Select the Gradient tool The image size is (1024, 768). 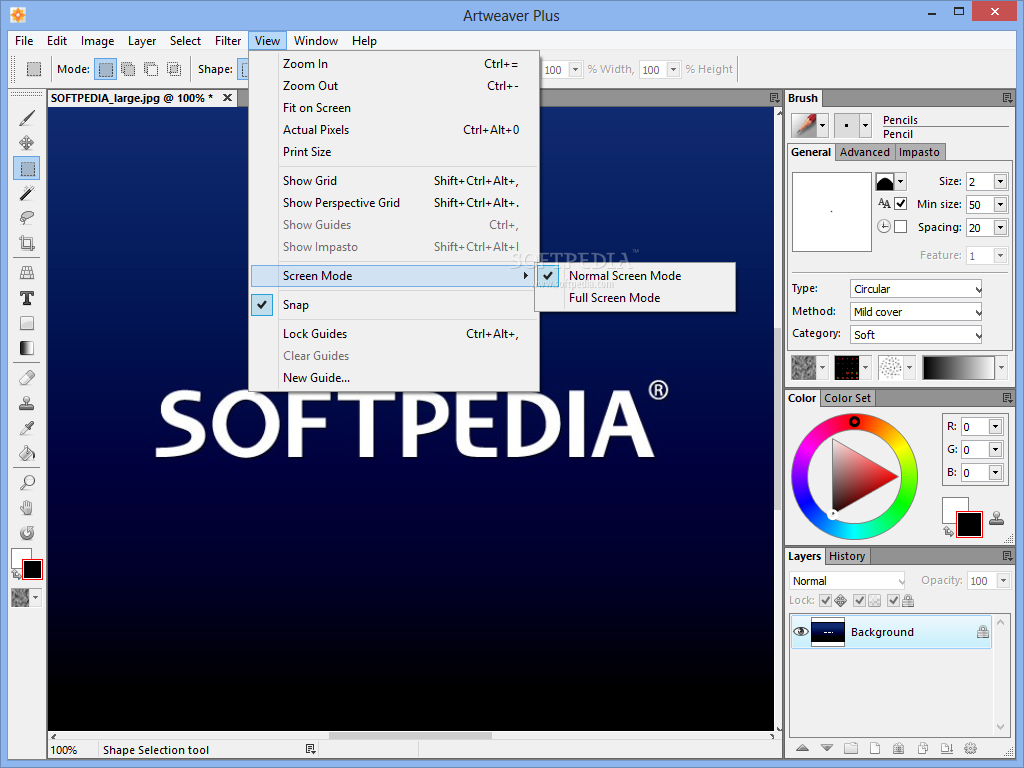[x=27, y=348]
